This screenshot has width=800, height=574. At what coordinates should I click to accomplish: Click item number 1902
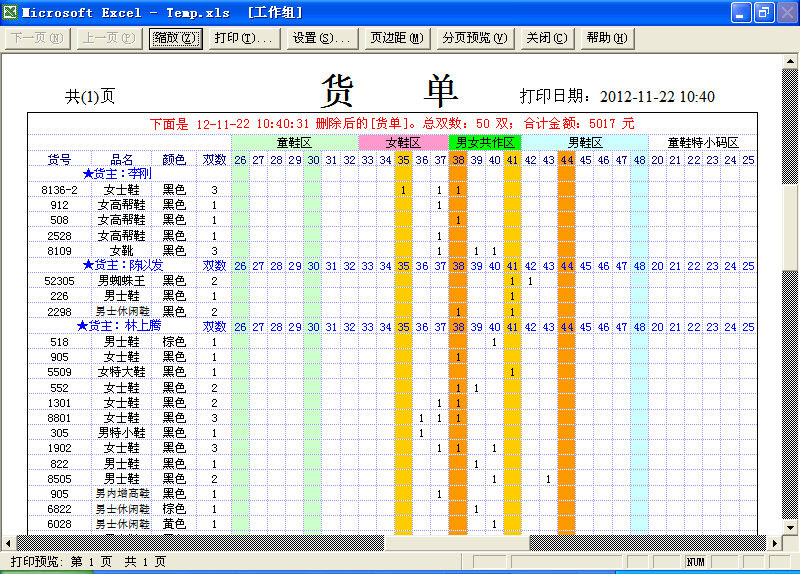pos(59,448)
